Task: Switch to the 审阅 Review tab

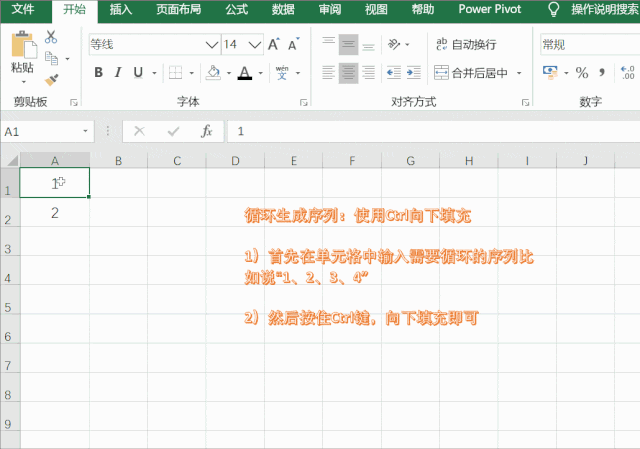Action: click(x=330, y=9)
